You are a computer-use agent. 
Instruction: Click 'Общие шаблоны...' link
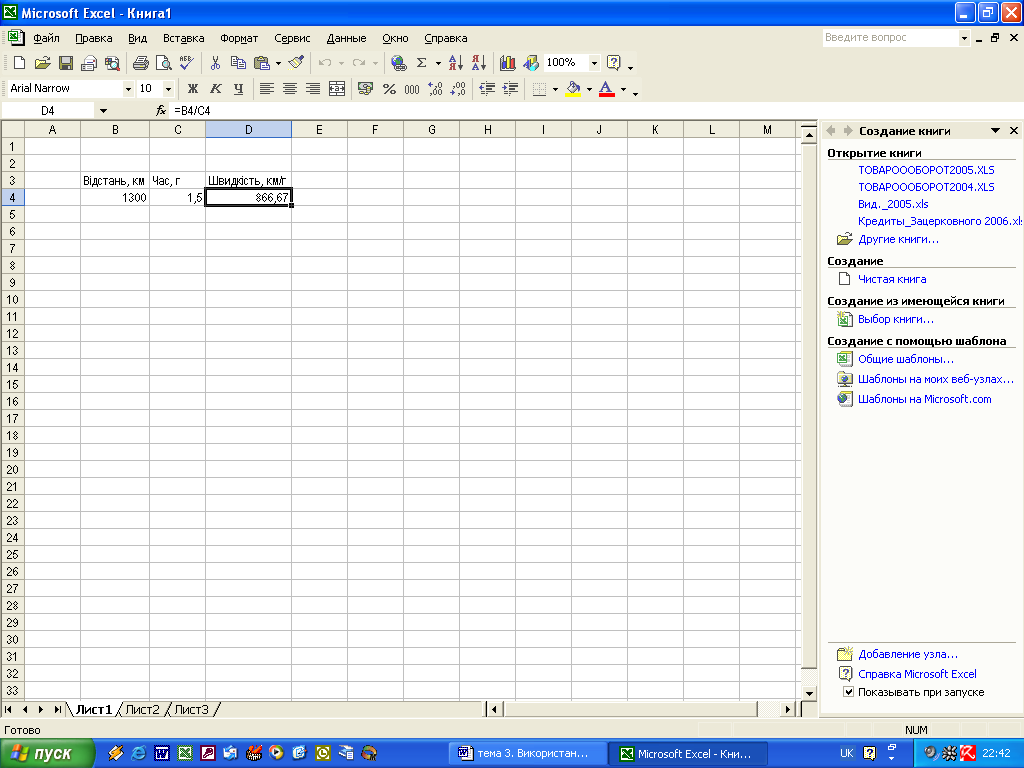point(905,359)
